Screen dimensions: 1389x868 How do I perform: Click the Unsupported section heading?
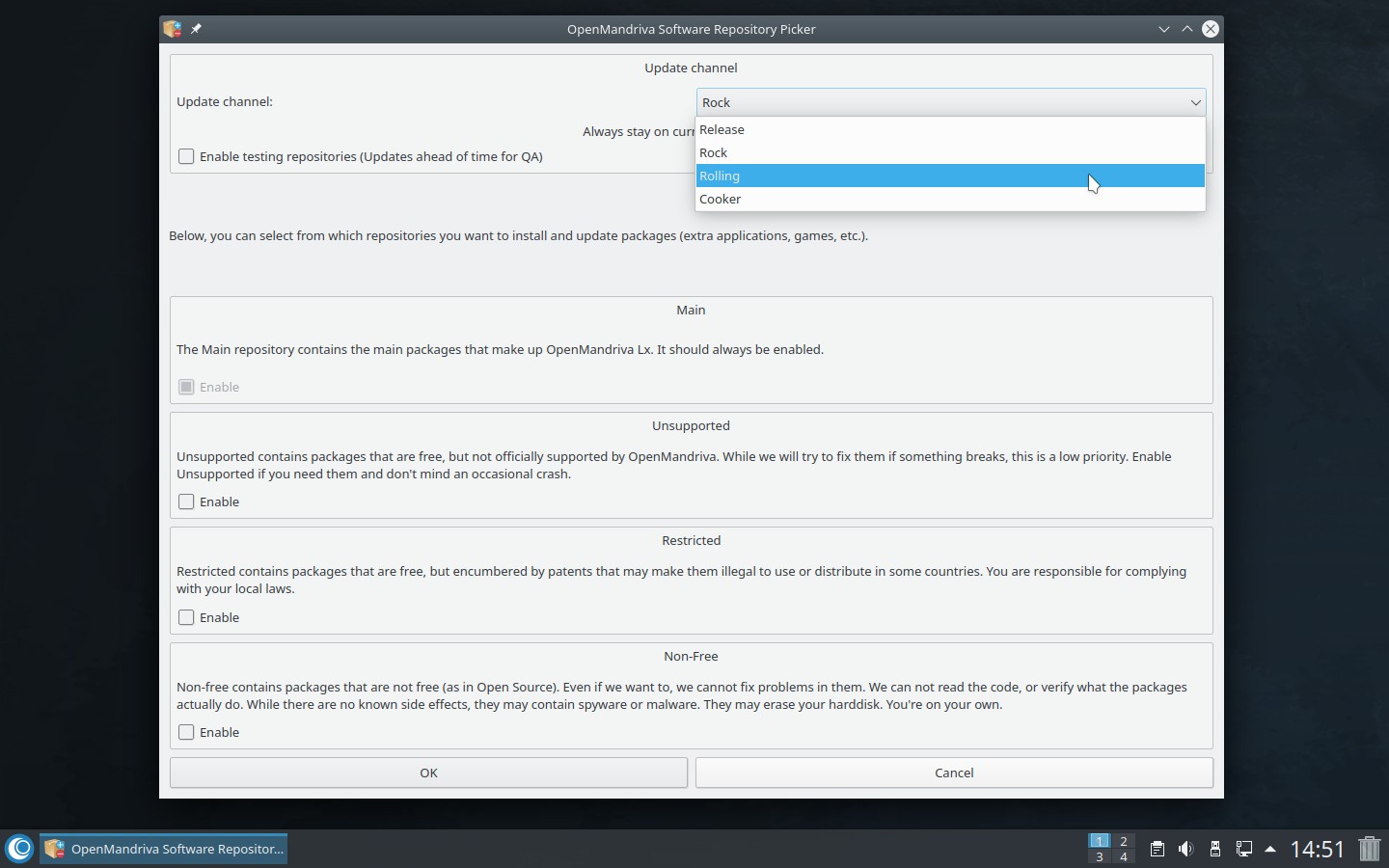[691, 425]
